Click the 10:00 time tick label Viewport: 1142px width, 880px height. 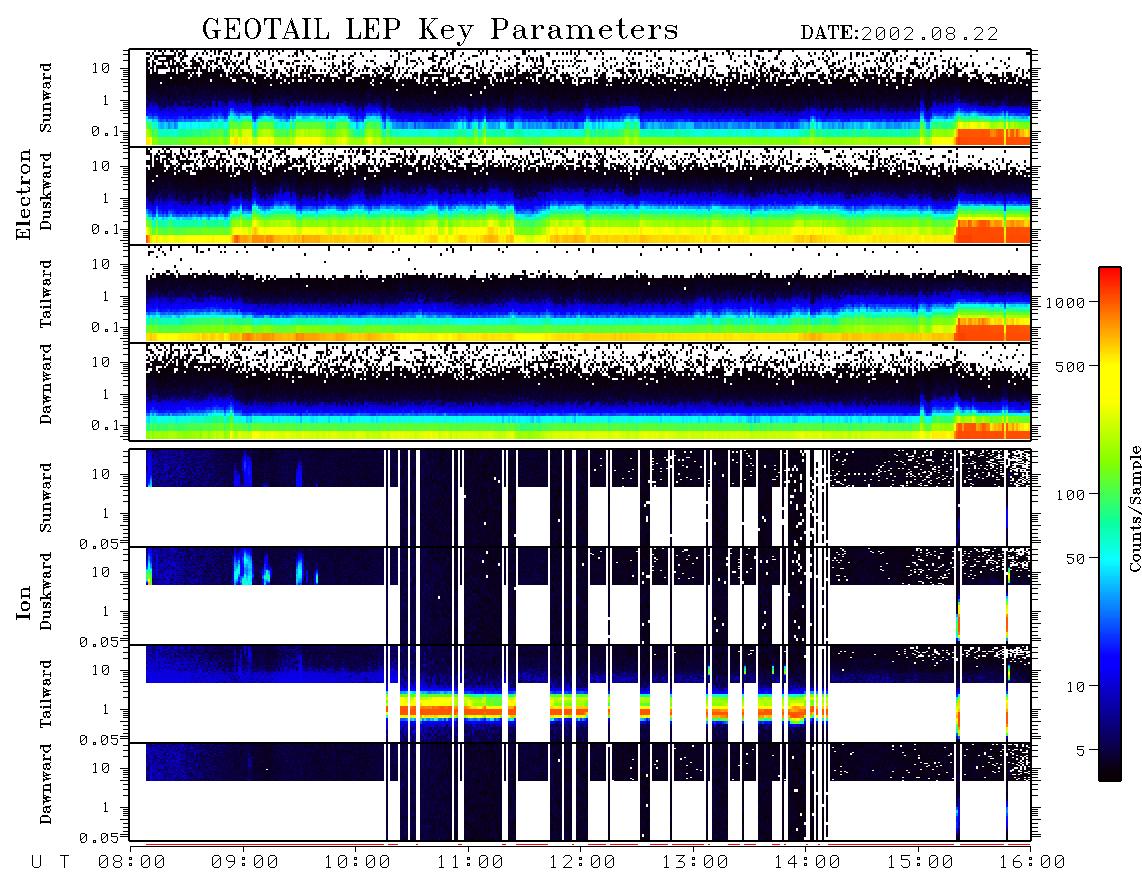(357, 862)
